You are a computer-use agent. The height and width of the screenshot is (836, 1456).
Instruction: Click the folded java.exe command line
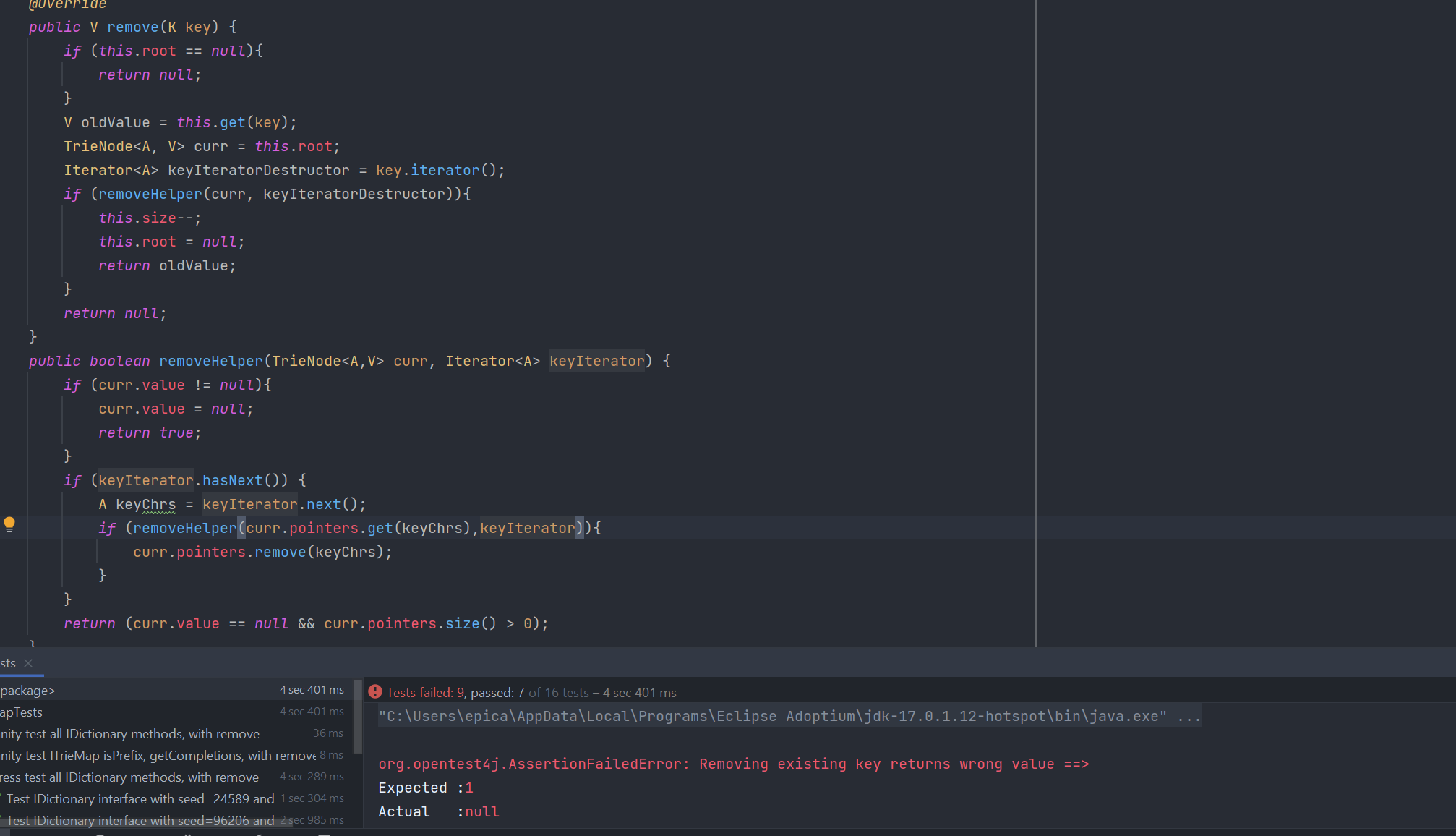pos(789,716)
